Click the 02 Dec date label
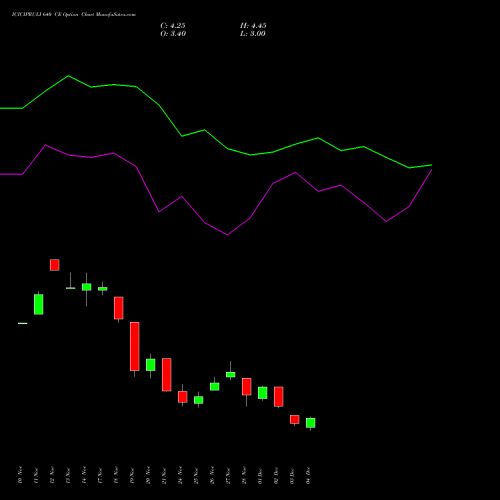500x500 pixels. [x=276, y=475]
